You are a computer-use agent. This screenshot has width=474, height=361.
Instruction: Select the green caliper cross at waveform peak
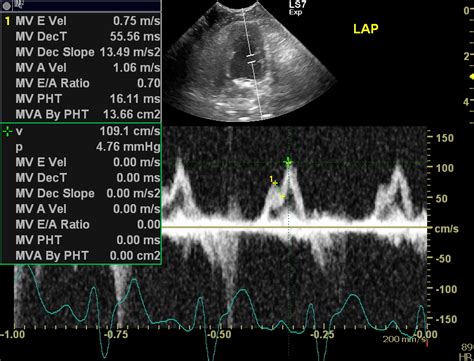click(288, 163)
